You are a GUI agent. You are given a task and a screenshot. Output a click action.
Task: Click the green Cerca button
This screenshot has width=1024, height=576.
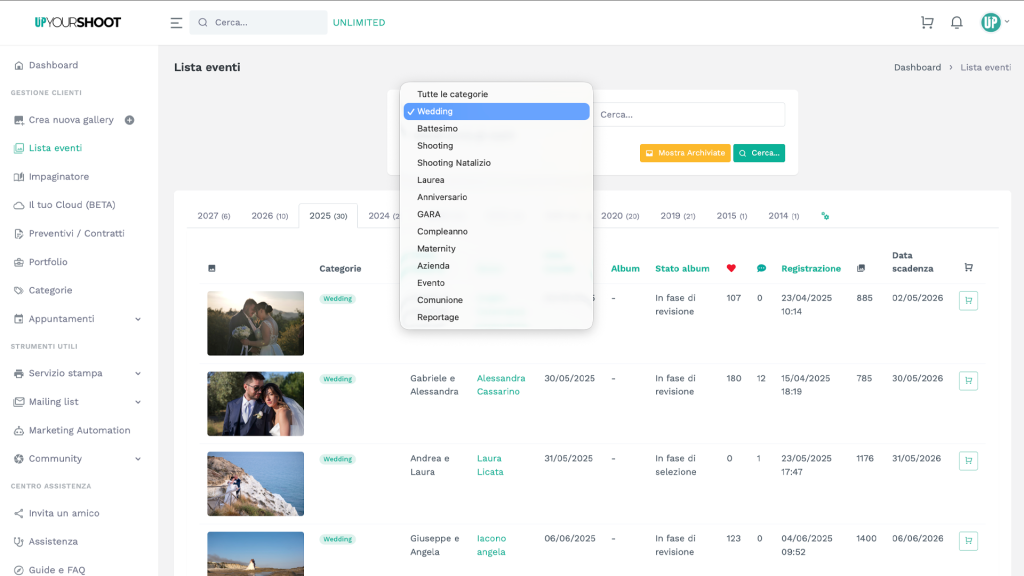pyautogui.click(x=759, y=153)
